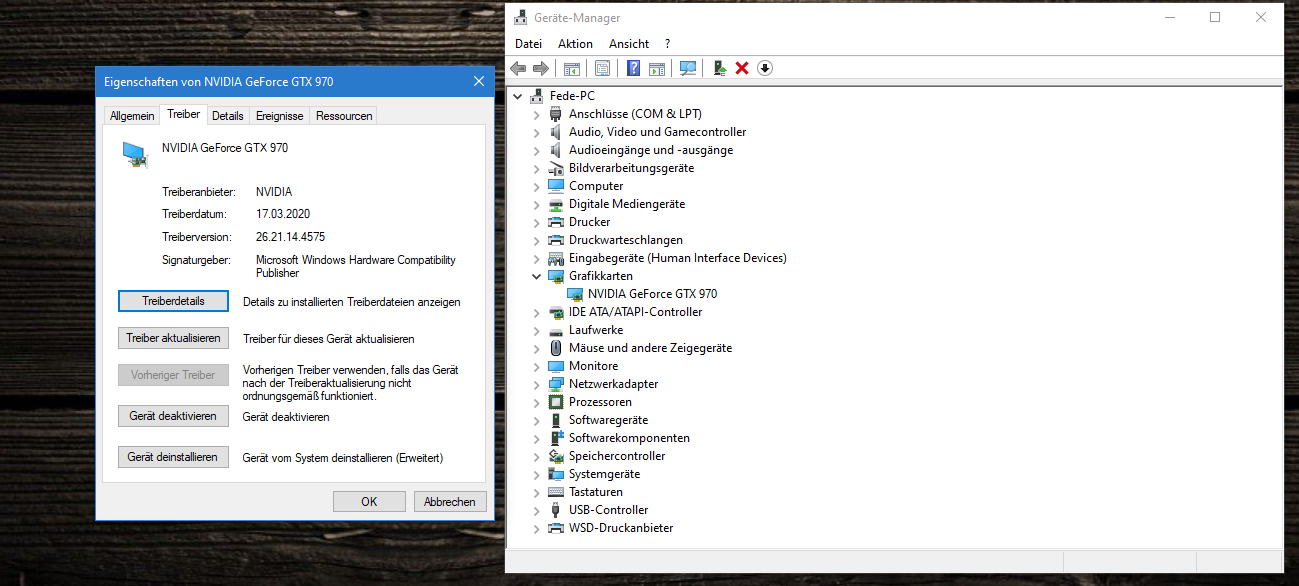Open the Properties sheet toolbar icon
Screen dimensions: 1299x586
coord(602,68)
